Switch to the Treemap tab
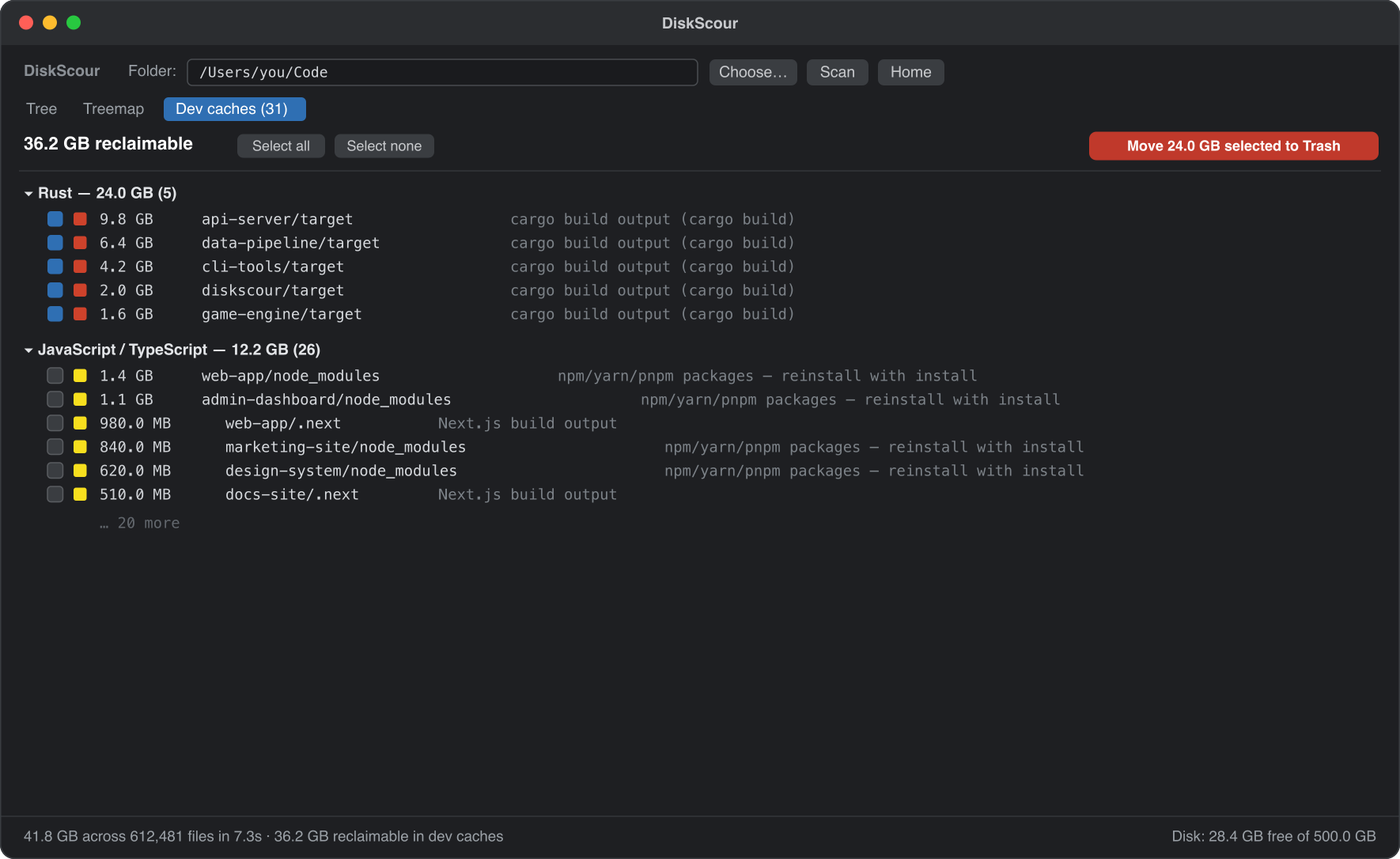 pos(114,109)
